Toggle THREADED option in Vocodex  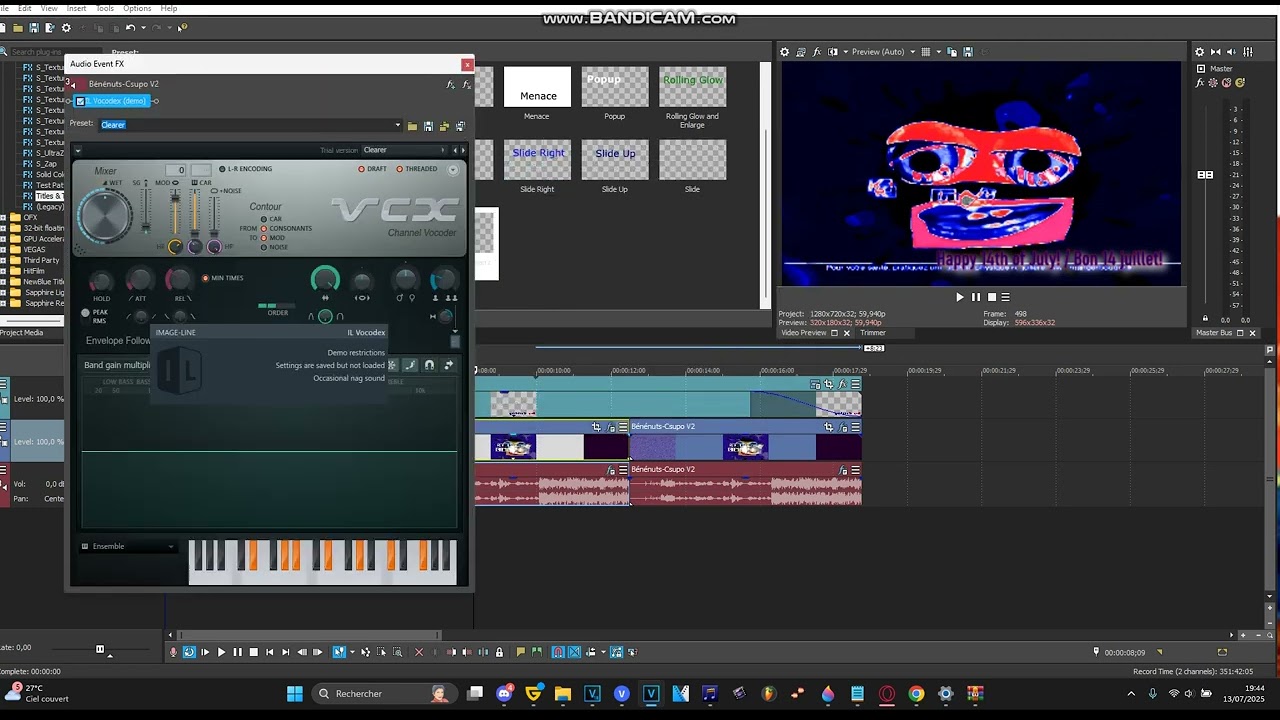click(x=400, y=169)
